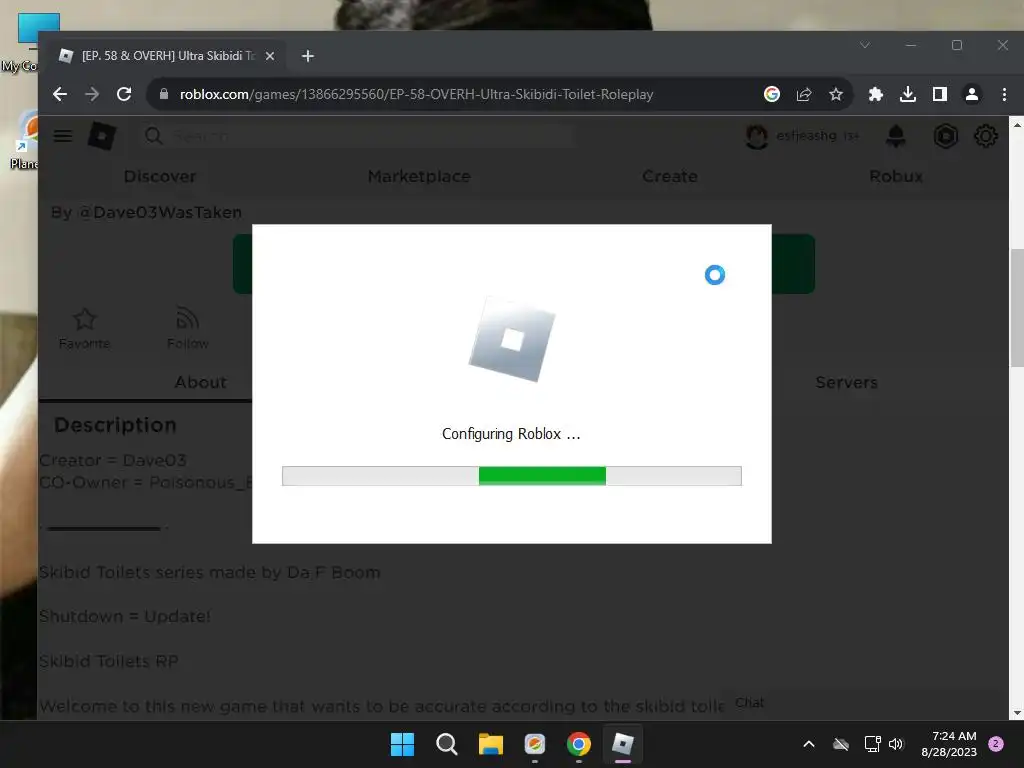Open the clock showing 7:24 AM

pos(949,744)
